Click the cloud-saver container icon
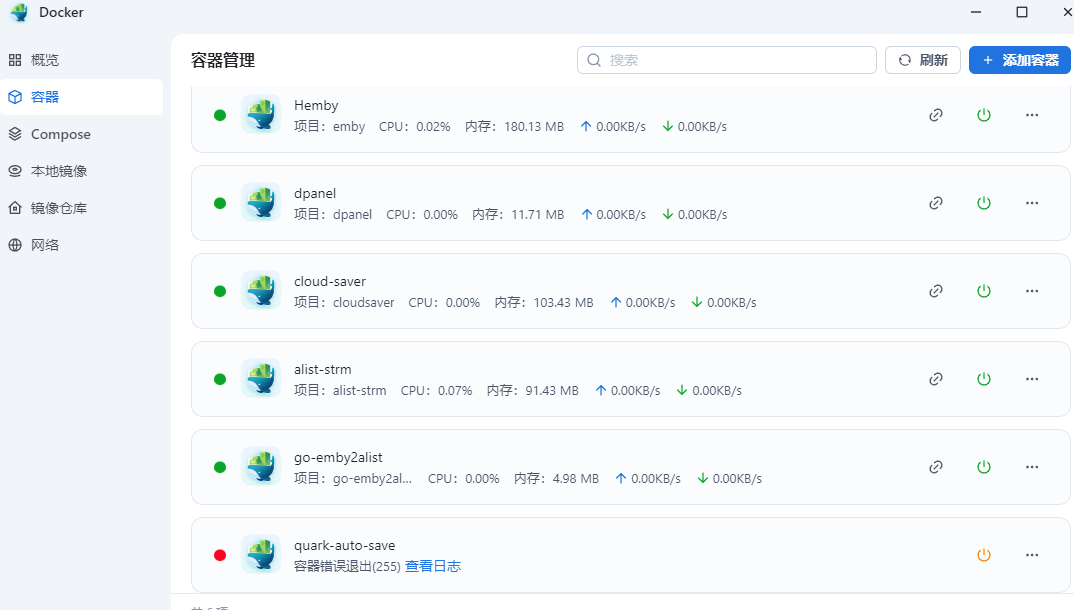Viewport: 1074px width, 610px height. (x=261, y=290)
